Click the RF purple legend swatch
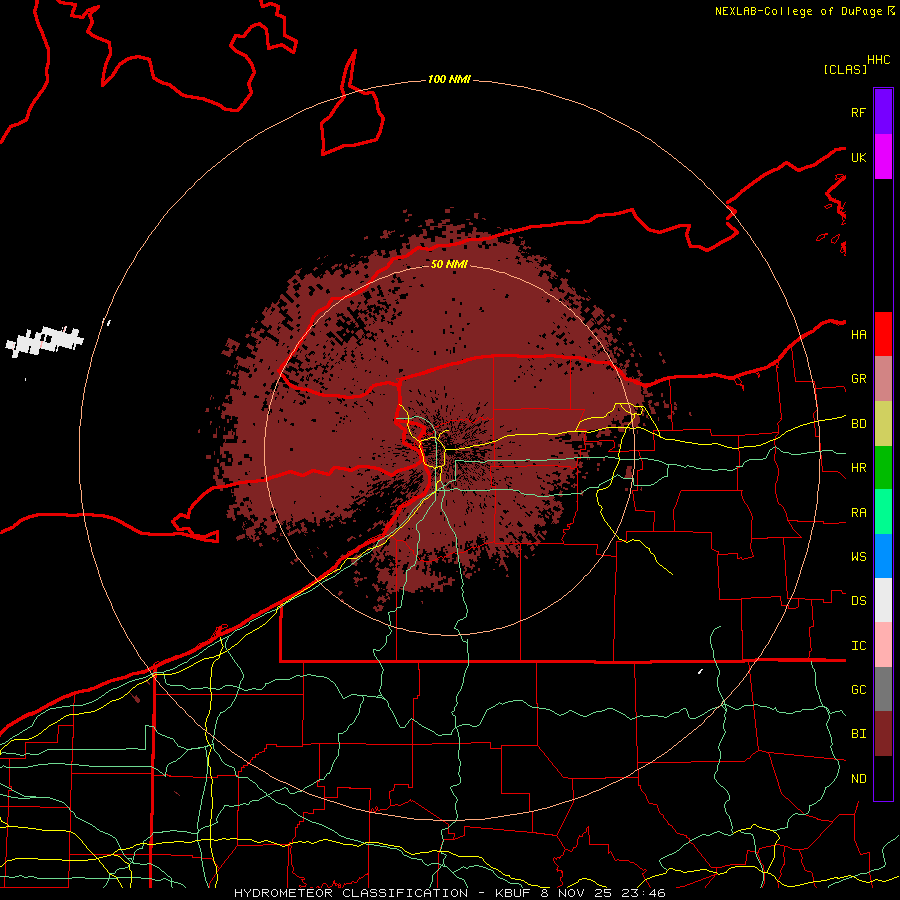Viewport: 900px width, 900px height. (x=883, y=112)
